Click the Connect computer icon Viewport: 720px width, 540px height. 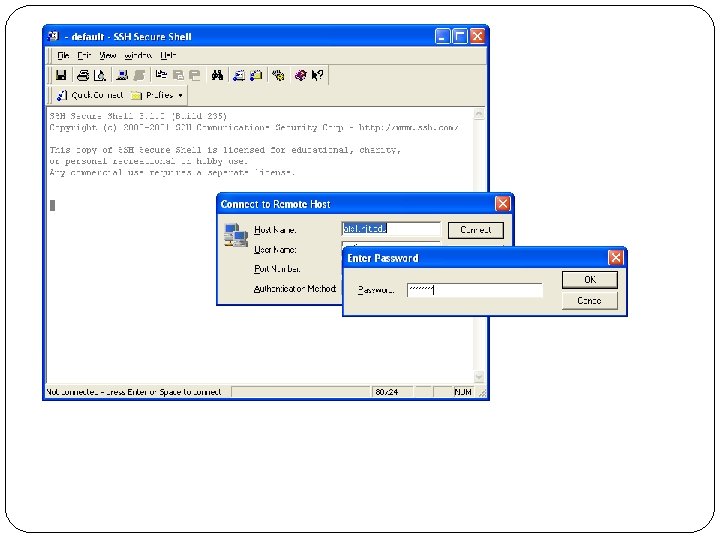point(122,75)
